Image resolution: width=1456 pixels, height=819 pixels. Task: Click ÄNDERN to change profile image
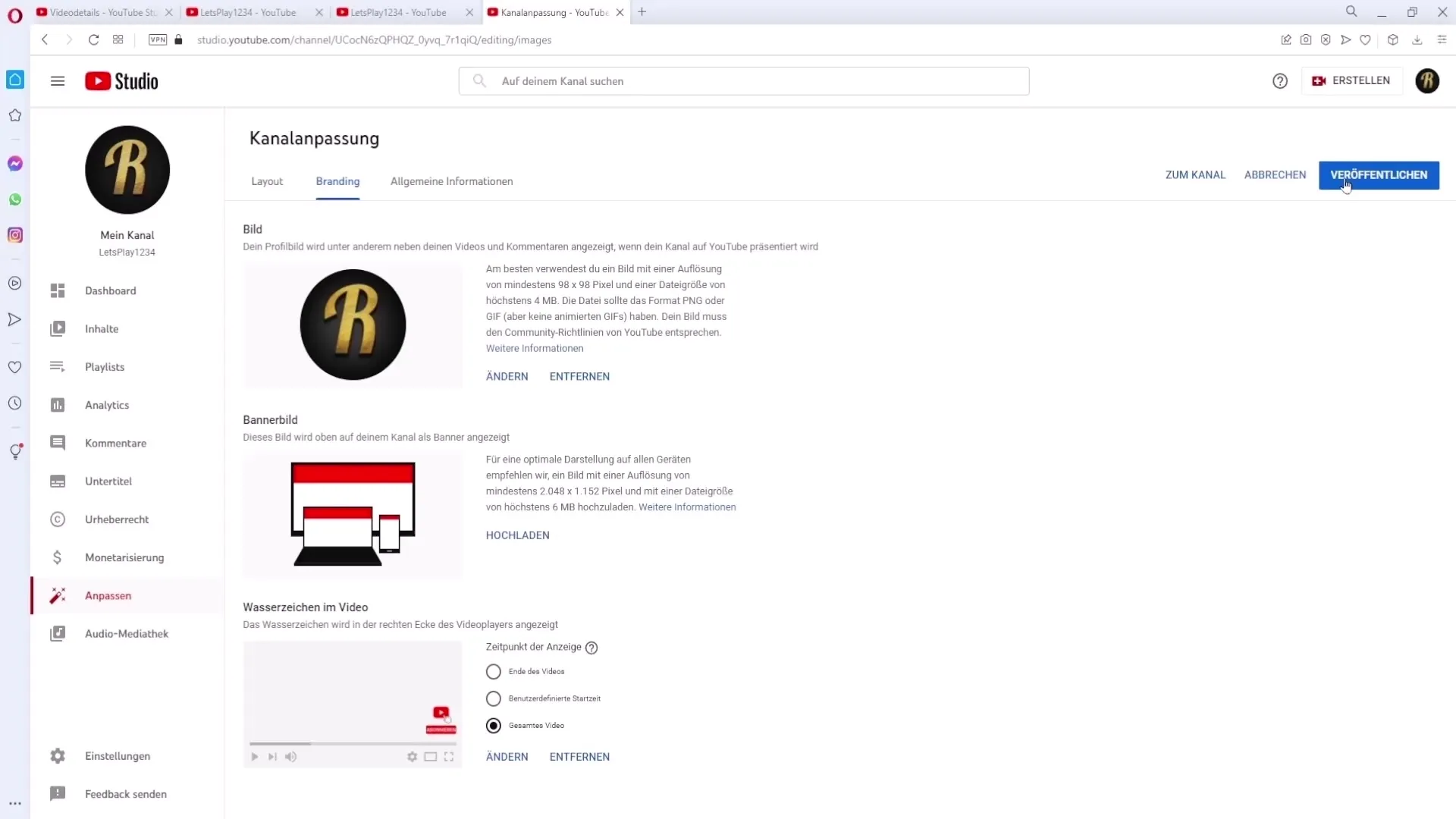tap(507, 376)
